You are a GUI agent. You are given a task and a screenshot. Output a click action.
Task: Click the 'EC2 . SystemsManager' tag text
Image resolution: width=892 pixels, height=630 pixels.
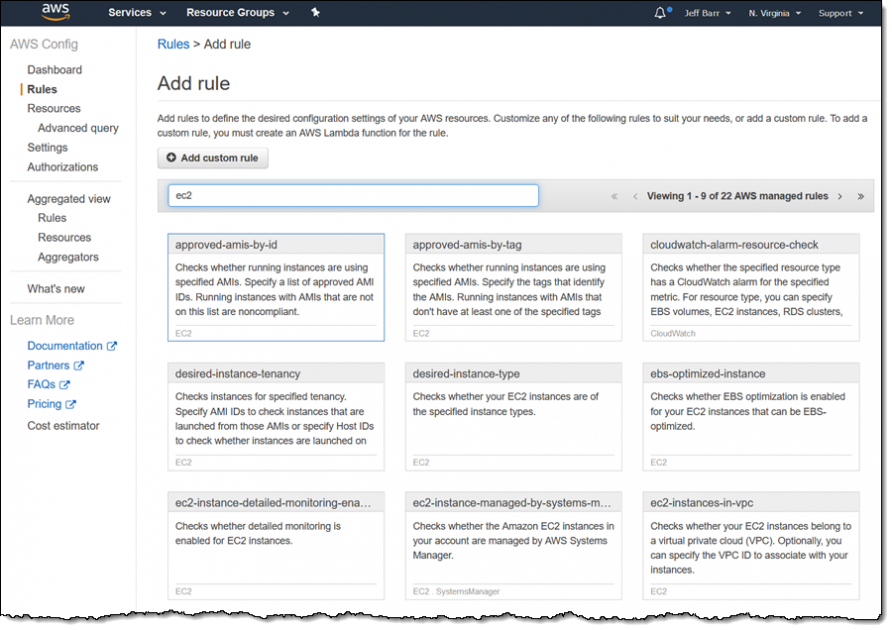click(x=456, y=592)
